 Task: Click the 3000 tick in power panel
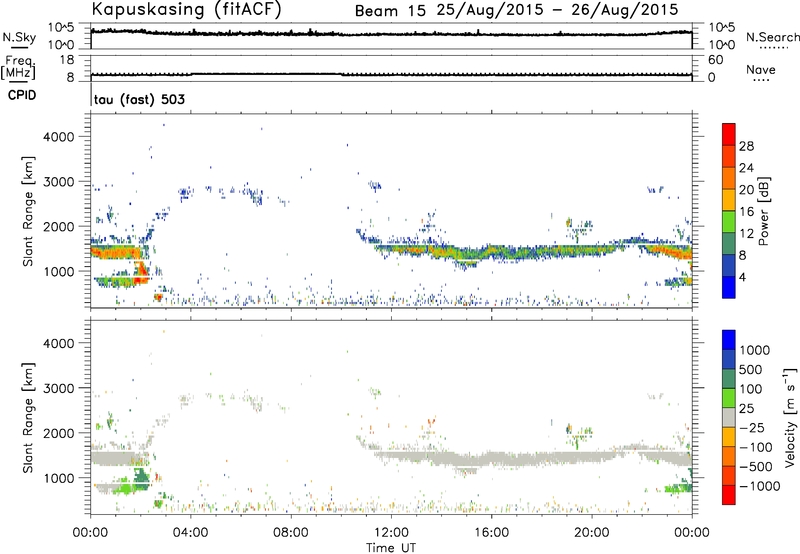coord(59,182)
